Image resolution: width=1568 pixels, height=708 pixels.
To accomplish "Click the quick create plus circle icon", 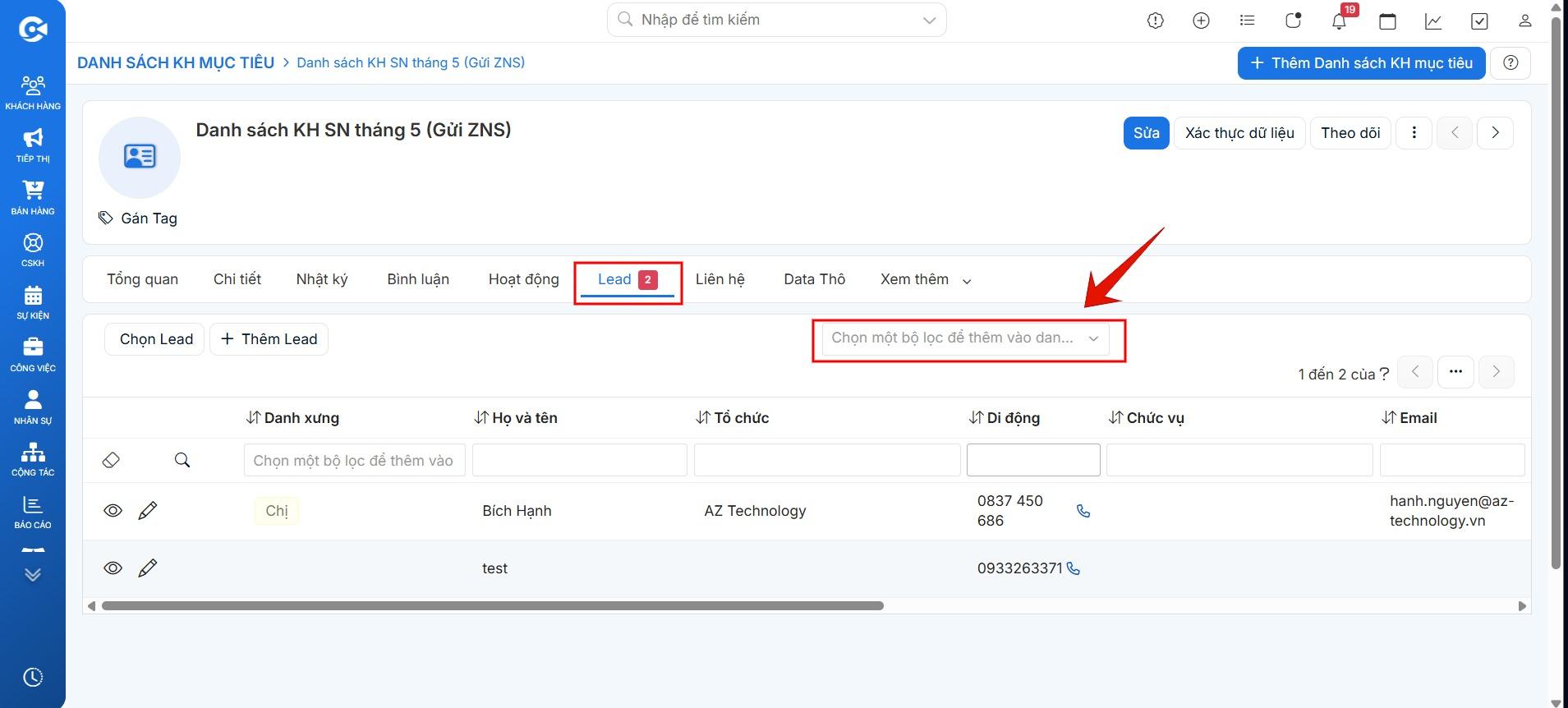I will (1201, 21).
